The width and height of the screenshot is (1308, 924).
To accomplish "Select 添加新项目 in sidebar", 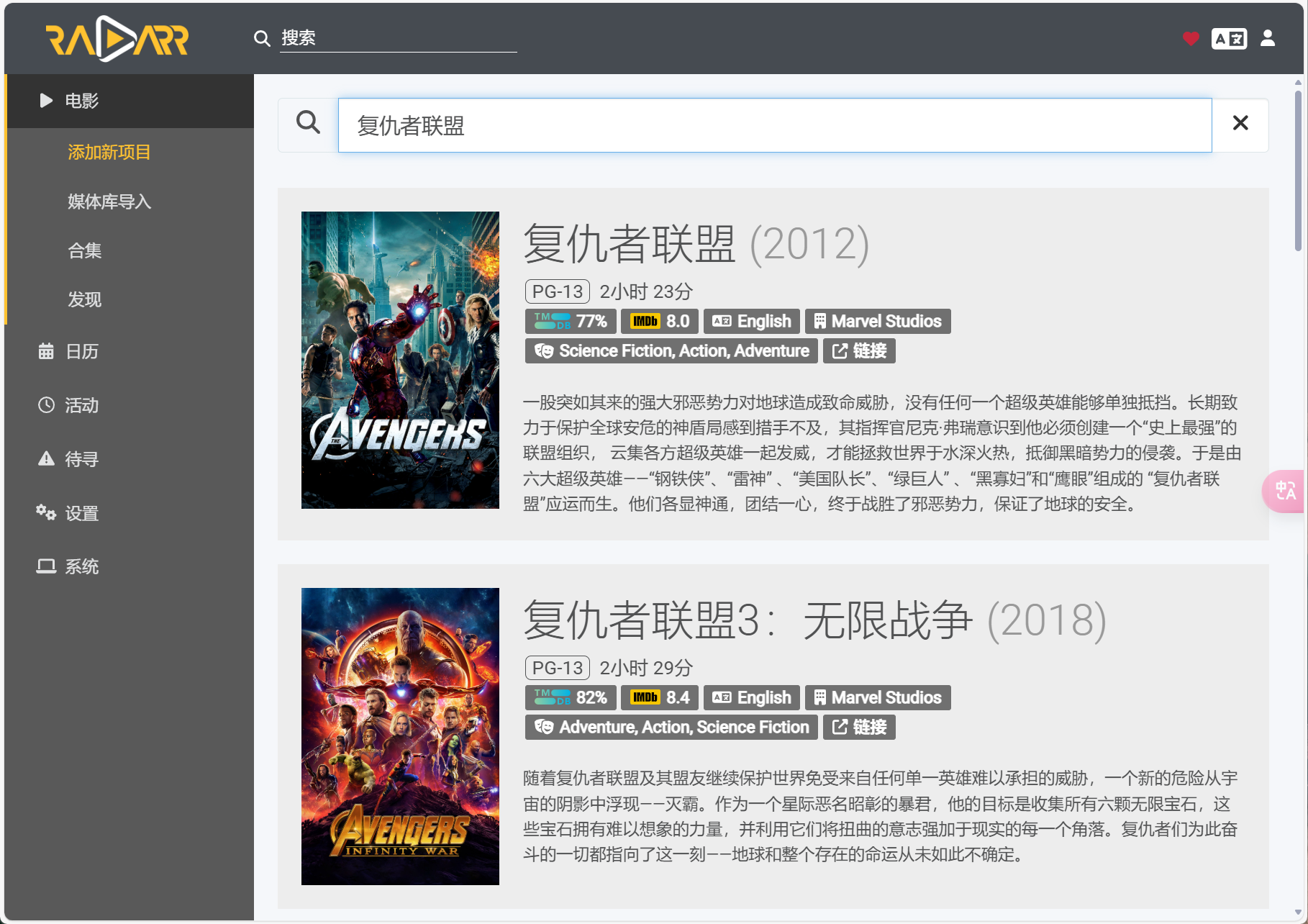I will [109, 152].
